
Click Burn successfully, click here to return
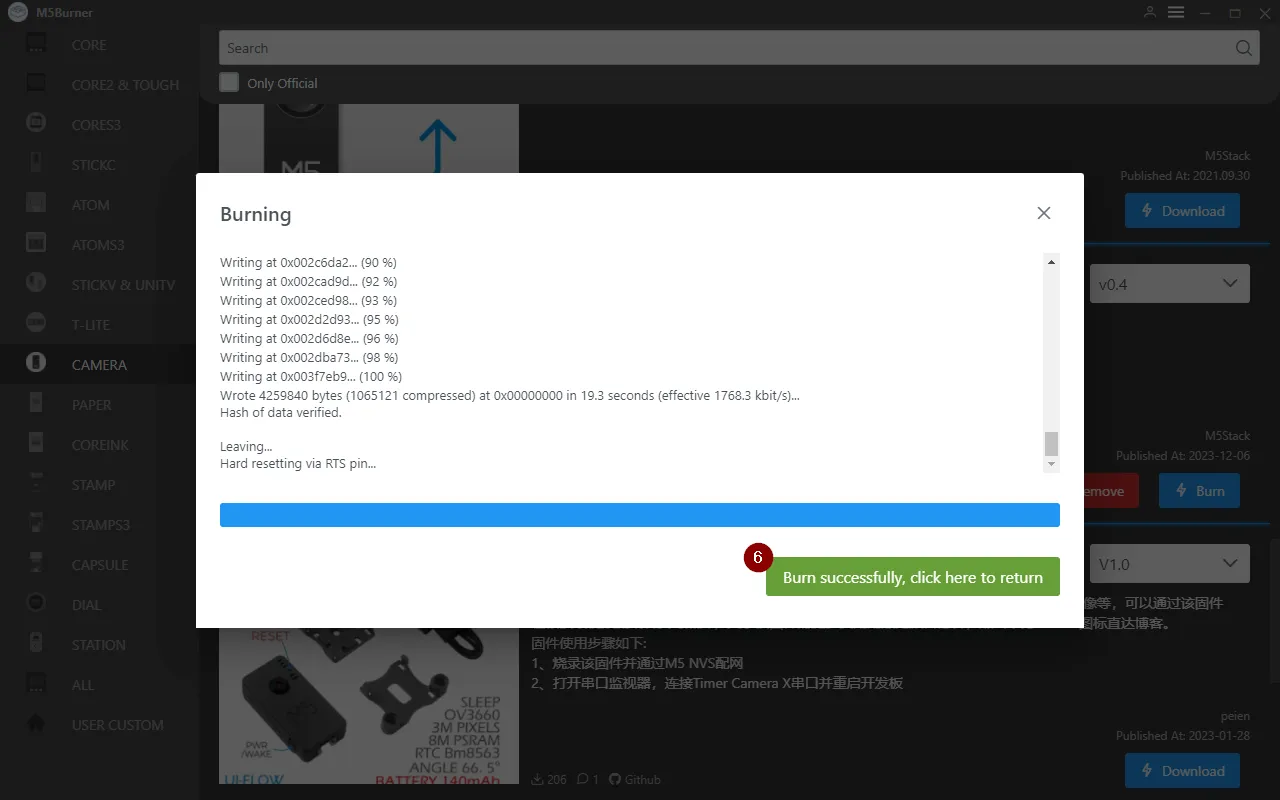pyautogui.click(x=912, y=577)
